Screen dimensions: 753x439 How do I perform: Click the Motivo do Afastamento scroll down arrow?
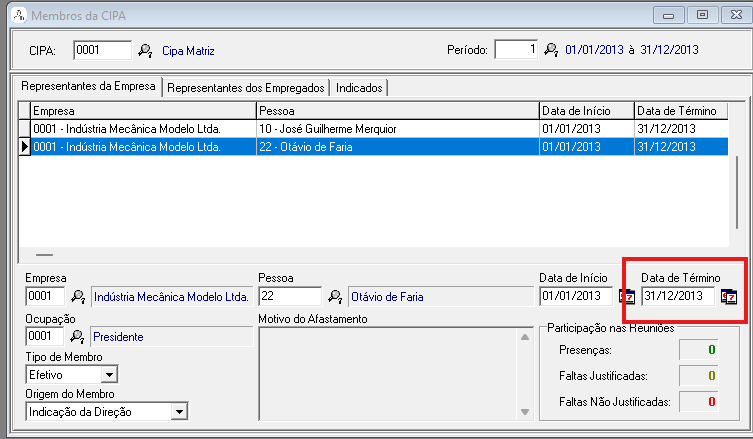click(525, 412)
